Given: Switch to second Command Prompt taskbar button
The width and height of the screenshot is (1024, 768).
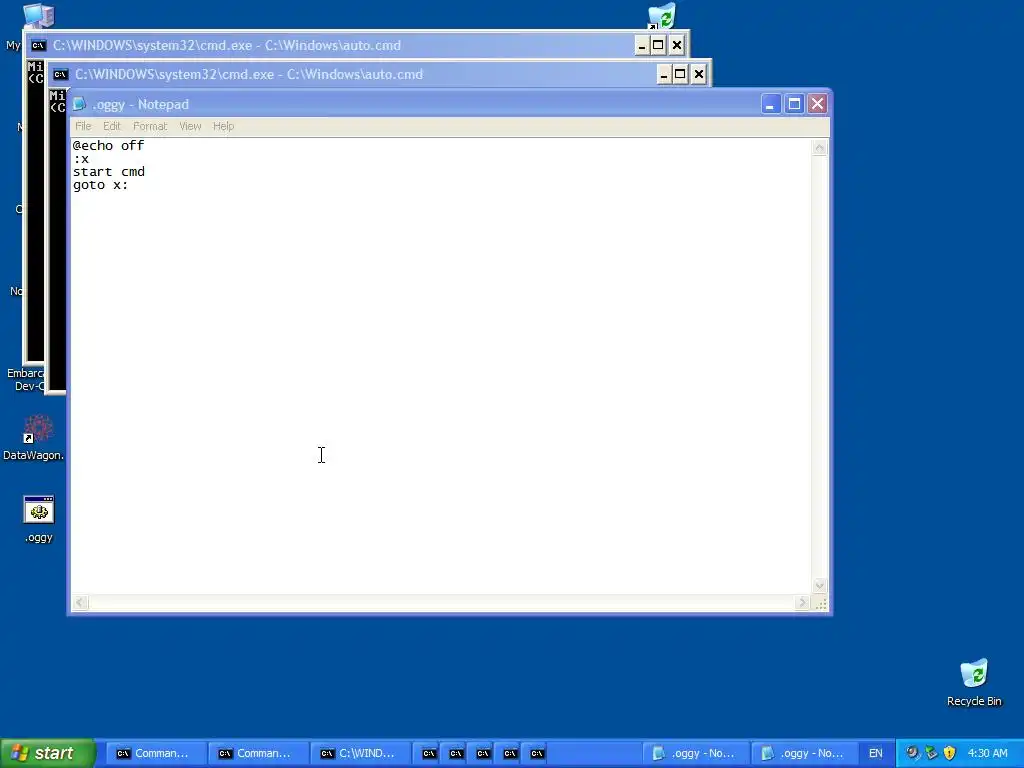Looking at the screenshot, I should [x=257, y=753].
